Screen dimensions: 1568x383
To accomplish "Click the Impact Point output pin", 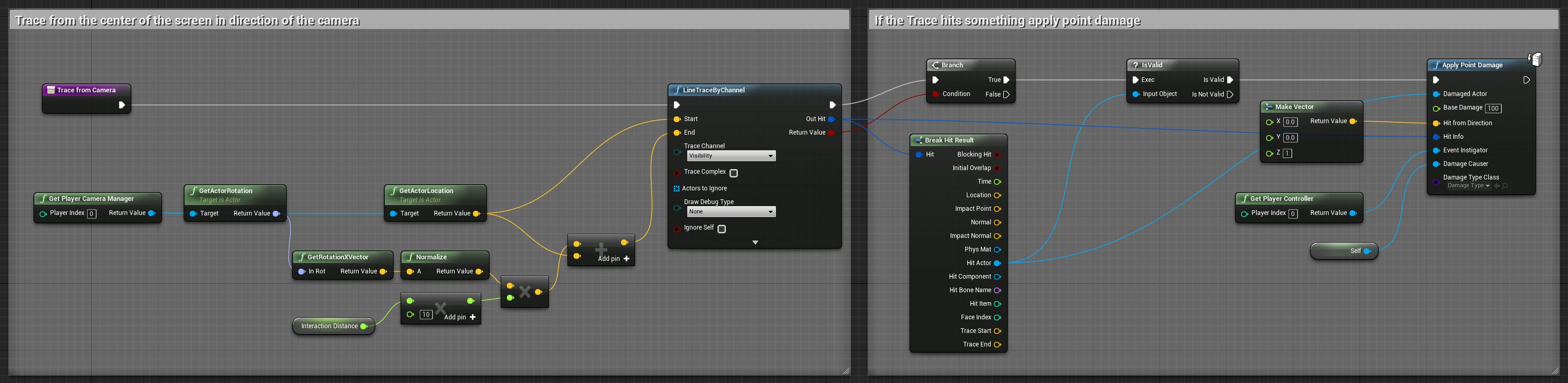I will coord(997,209).
